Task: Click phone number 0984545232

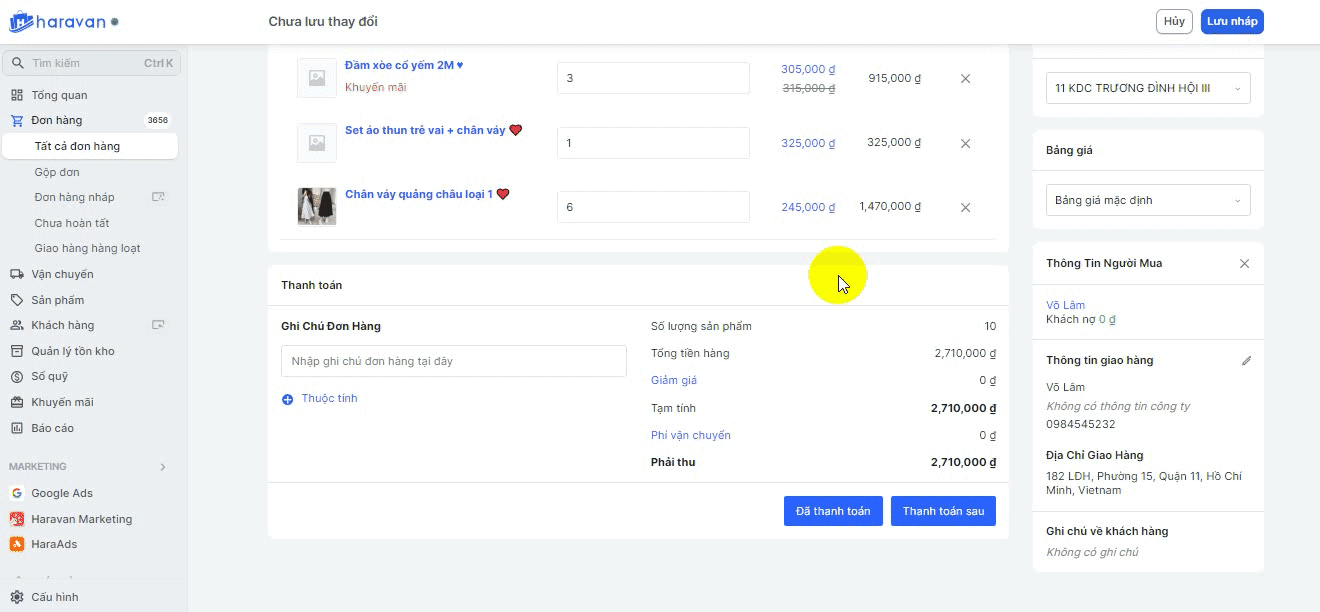Action: pyautogui.click(x=1081, y=424)
